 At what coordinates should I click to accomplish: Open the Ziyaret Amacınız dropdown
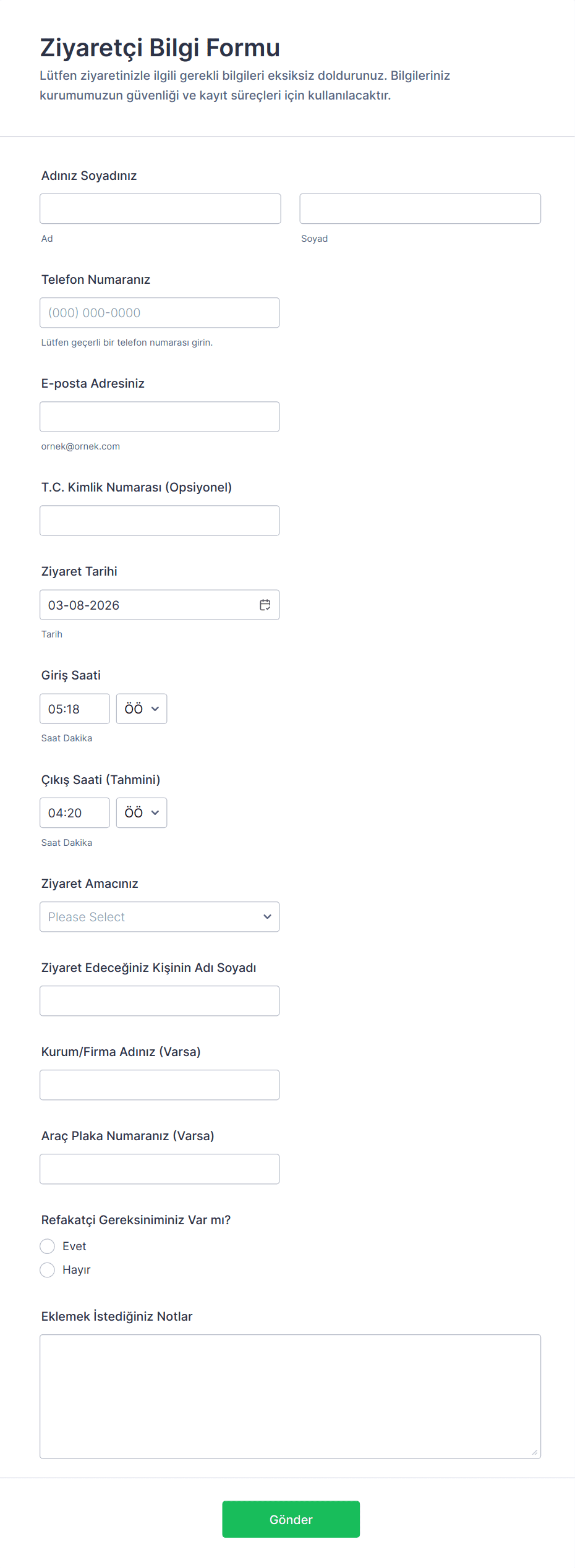point(160,916)
